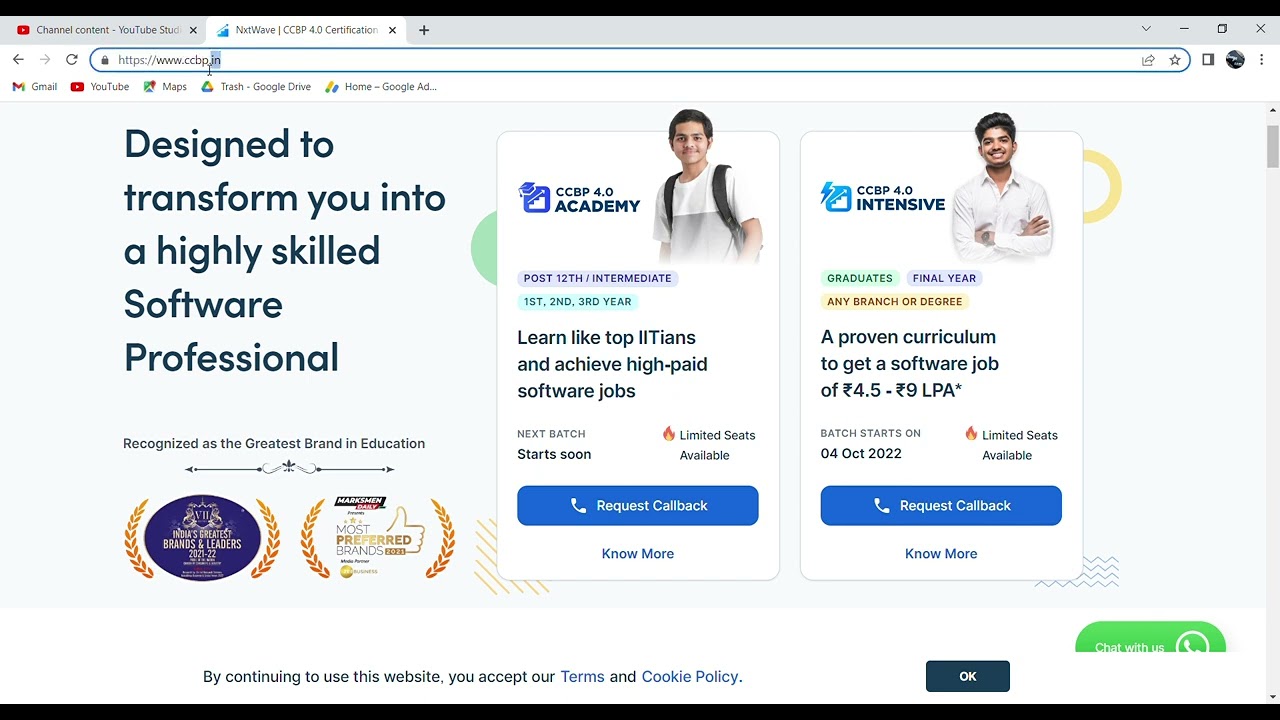Screen dimensions: 1280x720
Task: Open the YouTube bookmark
Action: 100,87
